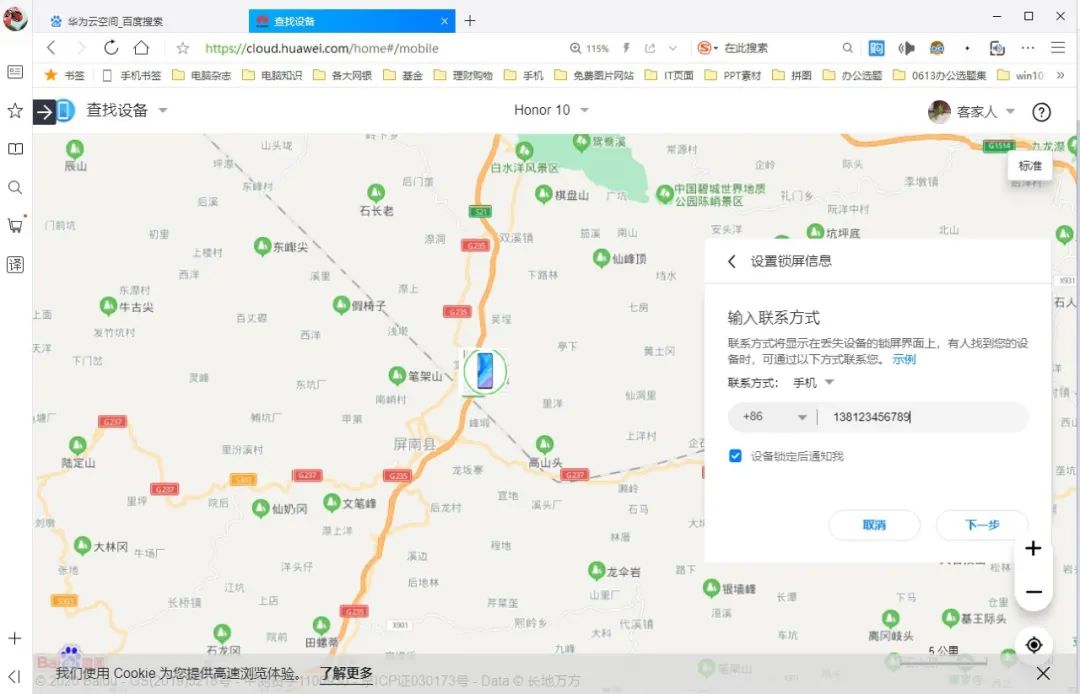
Task: Click the bookmark star inside the address bar
Action: click(x=182, y=47)
